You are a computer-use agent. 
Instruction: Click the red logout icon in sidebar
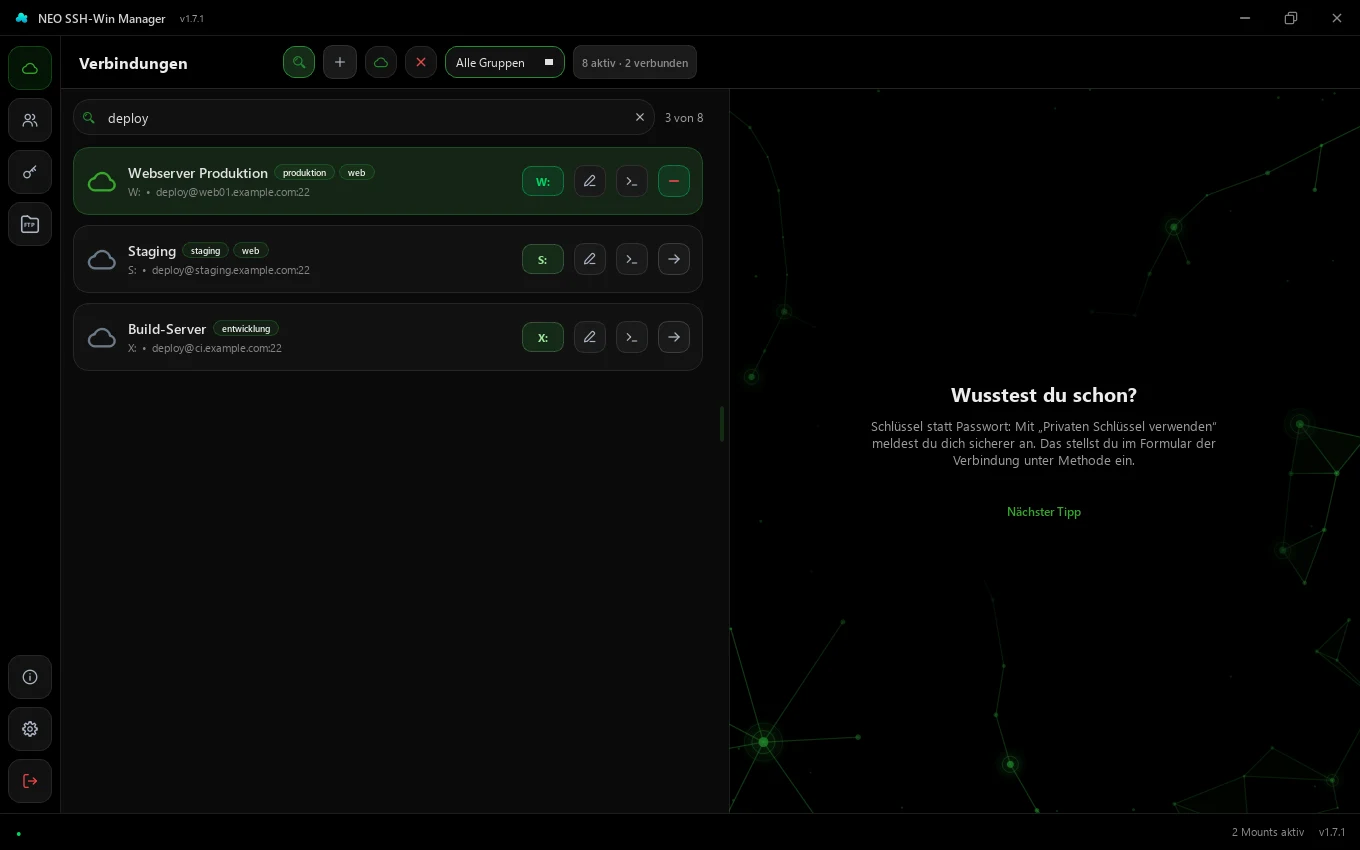click(30, 781)
